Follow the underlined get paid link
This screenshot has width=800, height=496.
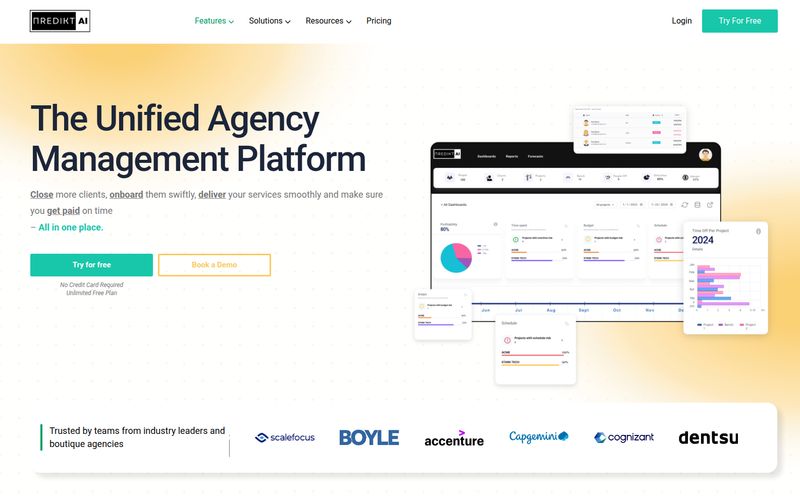(63, 211)
